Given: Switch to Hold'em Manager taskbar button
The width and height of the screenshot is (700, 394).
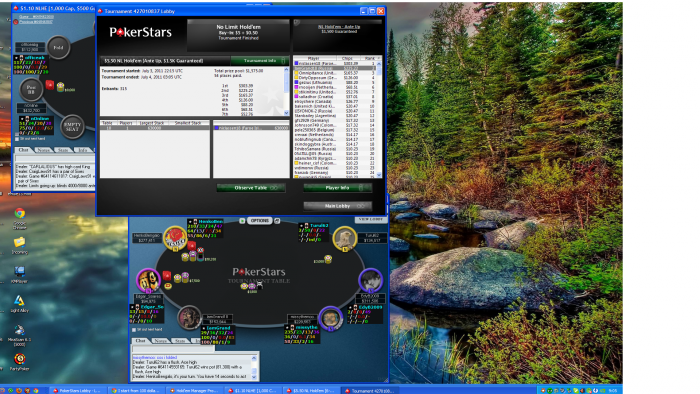Looking at the screenshot, I should click(x=195, y=390).
